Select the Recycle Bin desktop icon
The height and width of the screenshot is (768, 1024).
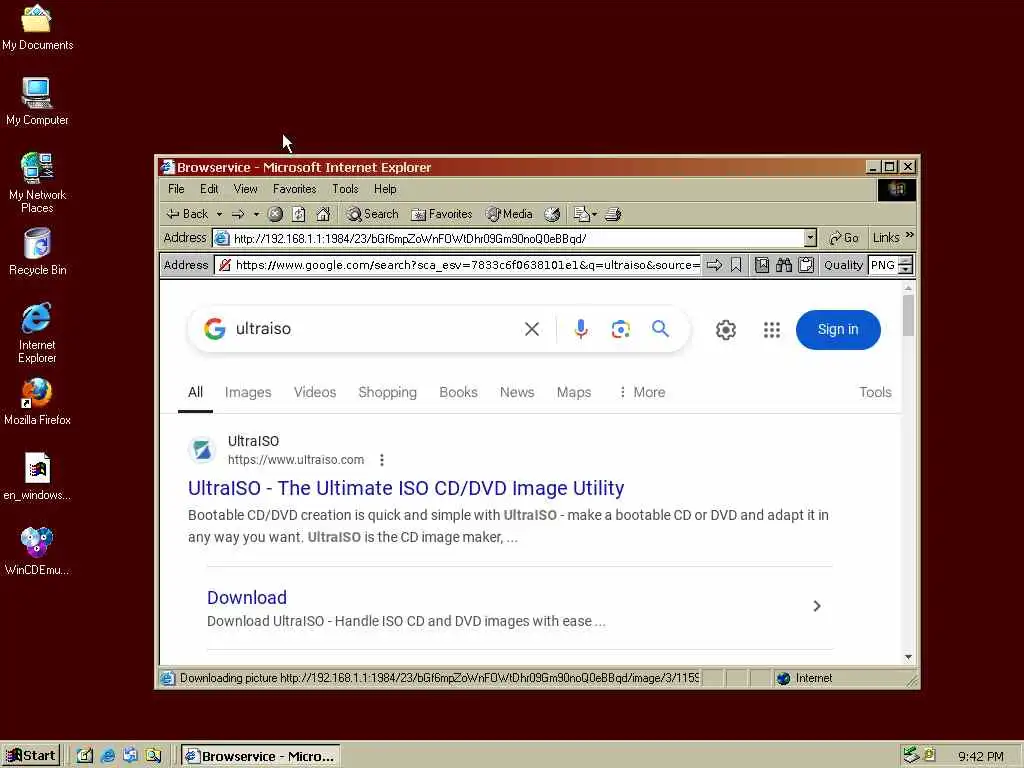(37, 252)
